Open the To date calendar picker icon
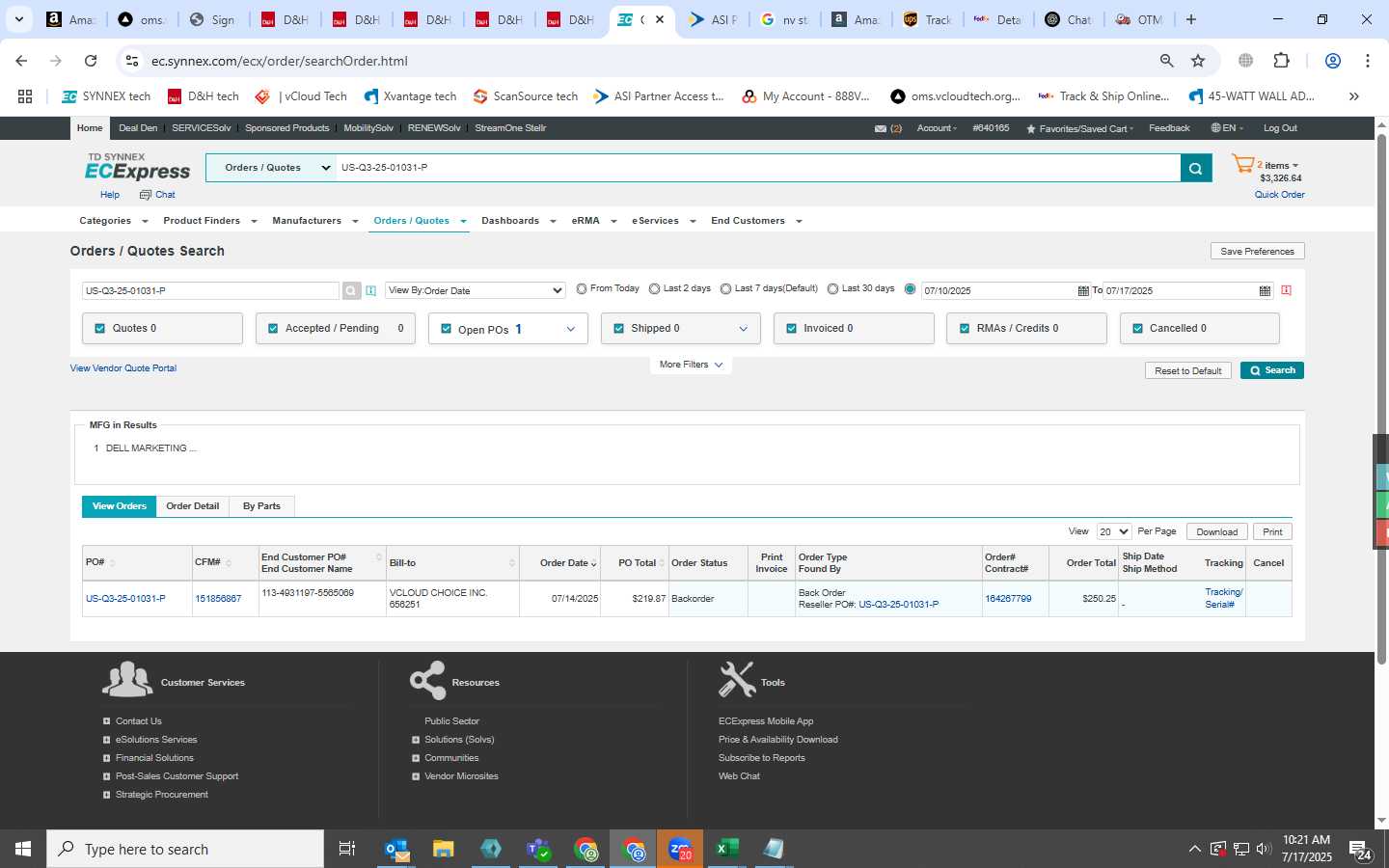Viewport: 1389px width, 868px height. pyautogui.click(x=1265, y=290)
